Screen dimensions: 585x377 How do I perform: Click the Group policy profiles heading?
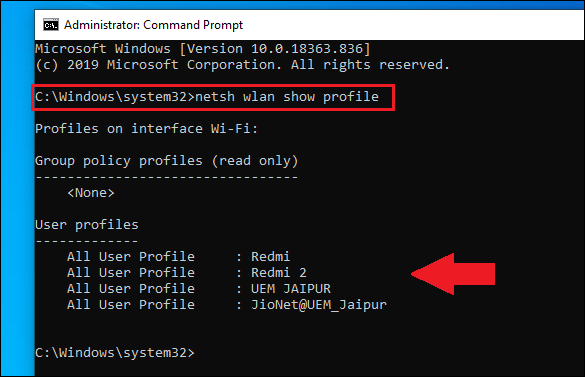tap(167, 161)
